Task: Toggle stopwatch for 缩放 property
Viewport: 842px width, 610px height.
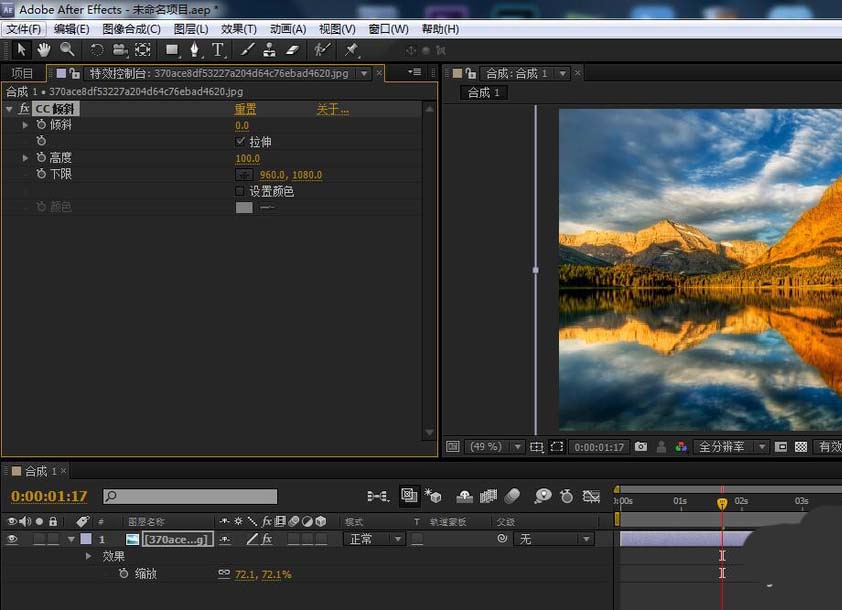Action: (x=123, y=574)
